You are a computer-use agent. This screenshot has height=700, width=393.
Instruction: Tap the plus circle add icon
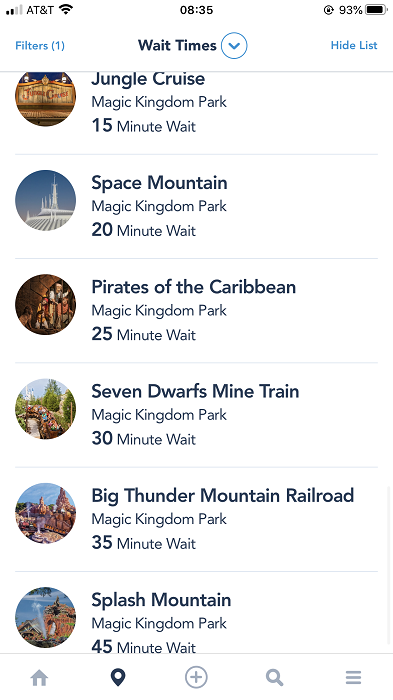pyautogui.click(x=196, y=677)
